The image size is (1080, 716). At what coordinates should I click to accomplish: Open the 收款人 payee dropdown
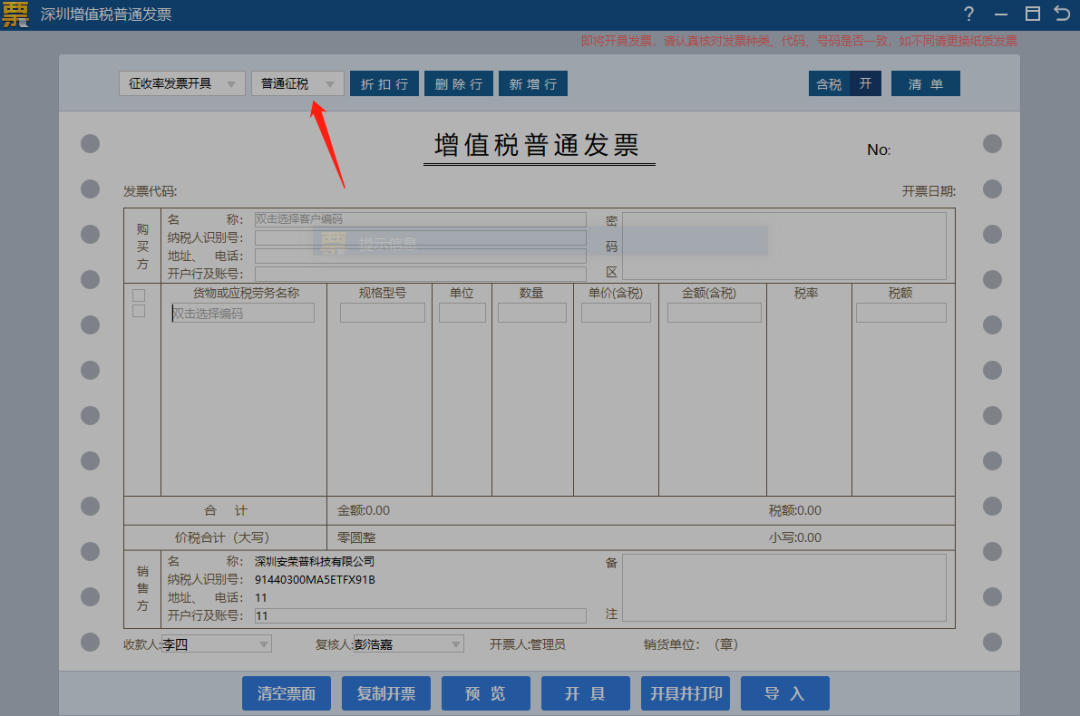[216, 644]
